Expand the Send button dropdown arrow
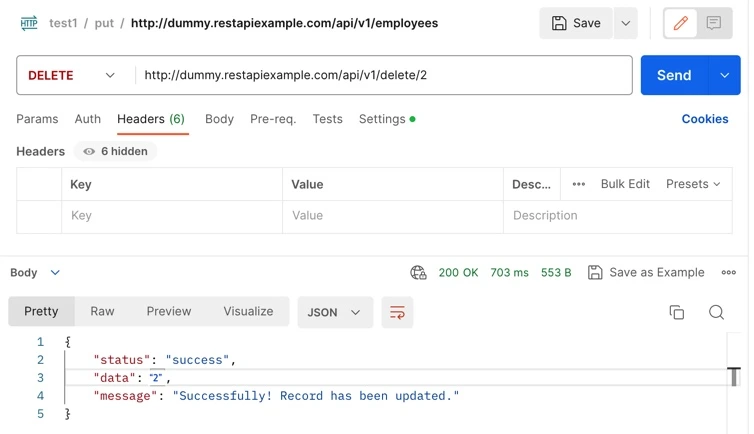Screen dimensions: 754x434 point(724,75)
